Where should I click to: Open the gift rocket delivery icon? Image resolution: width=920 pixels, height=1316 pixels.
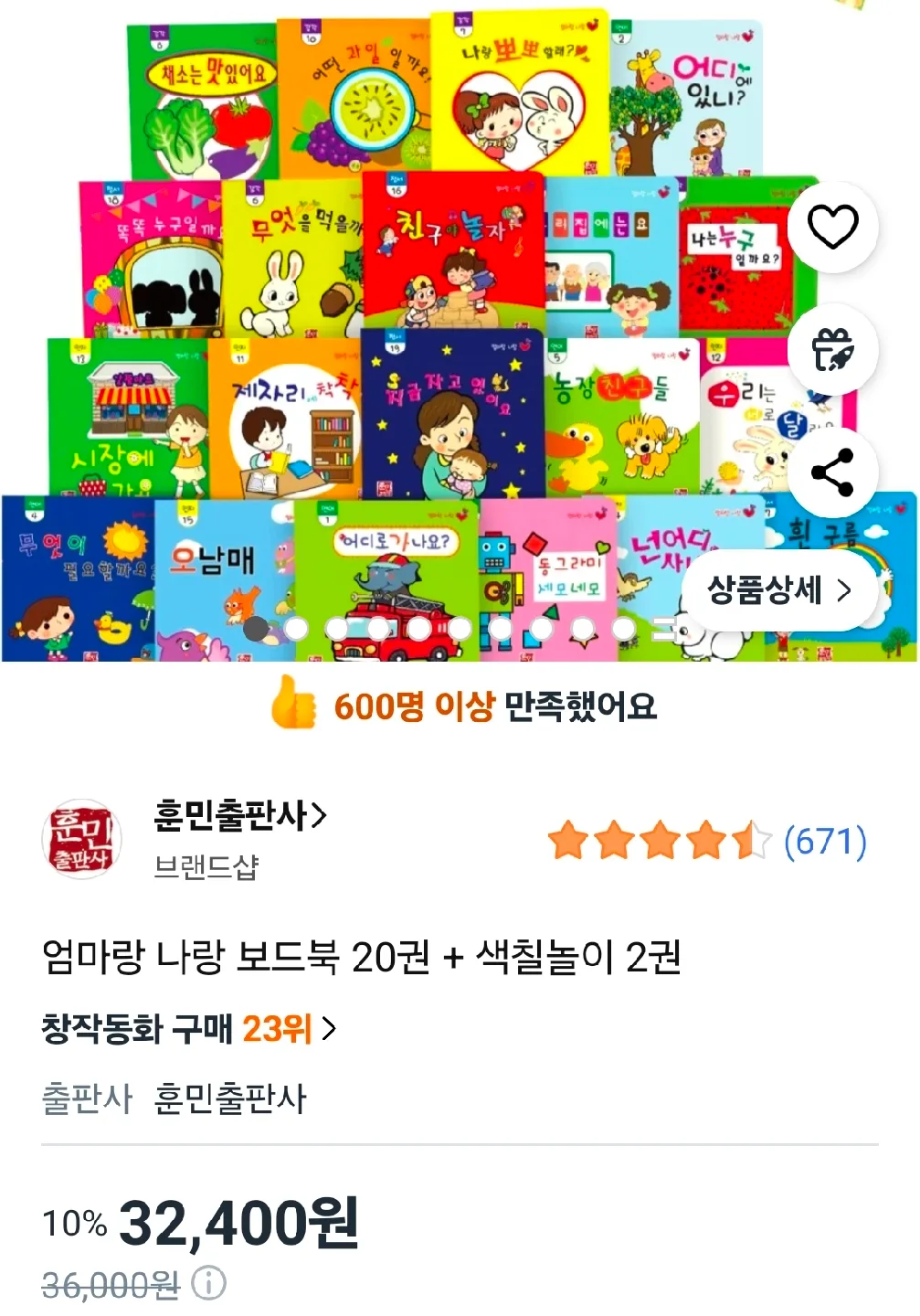click(x=832, y=349)
